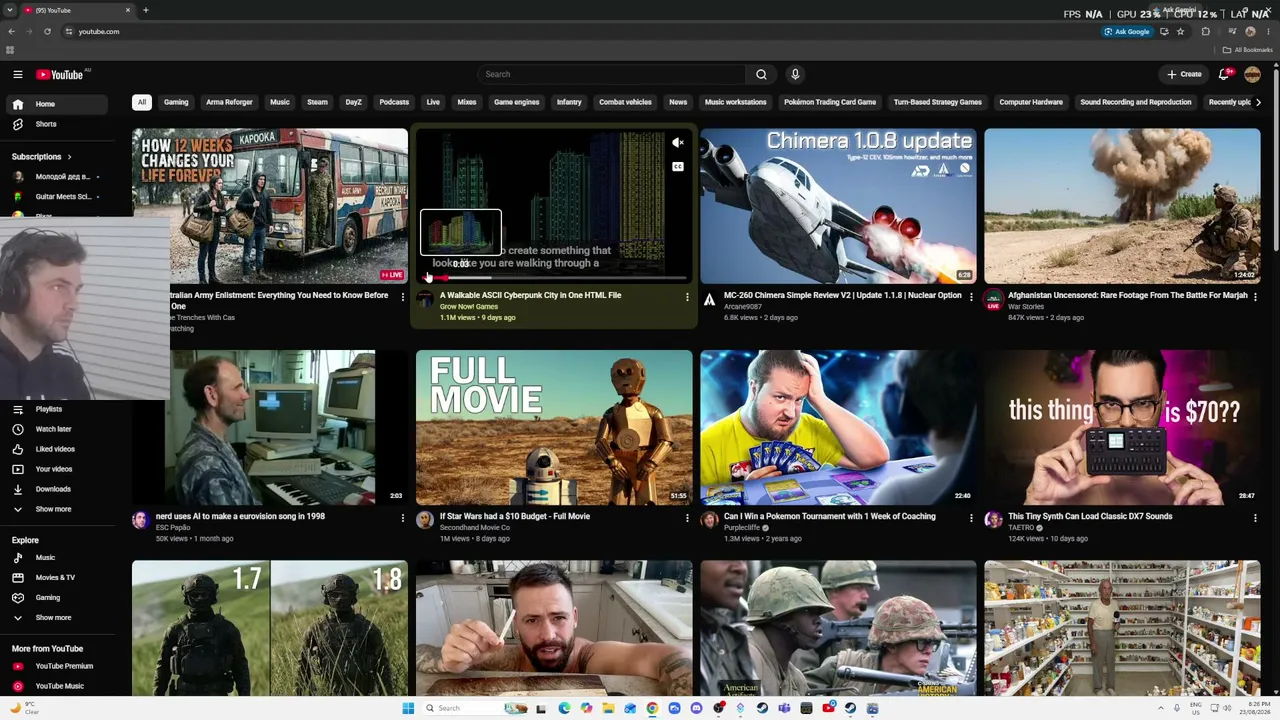The width and height of the screenshot is (1280, 720).
Task: Click the Create button
Action: 1184,74
